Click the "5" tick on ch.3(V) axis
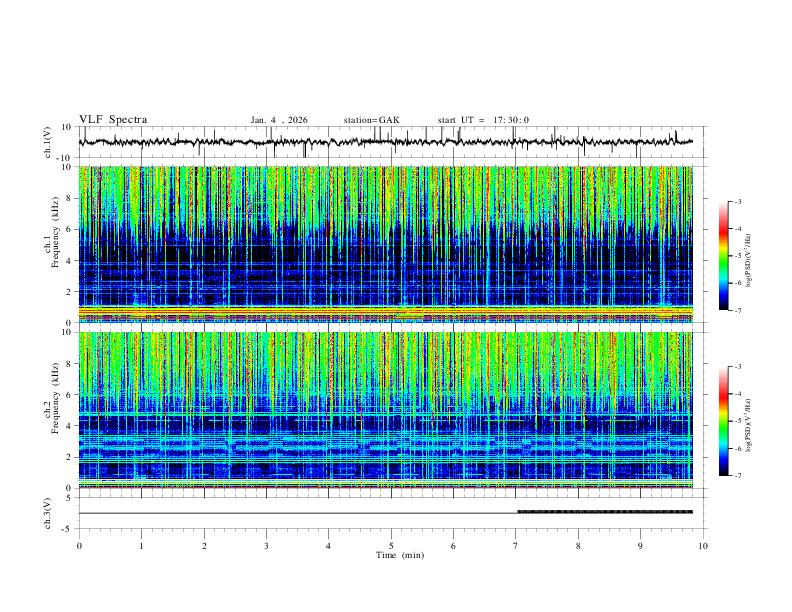This screenshot has height=612, width=792. (70, 498)
